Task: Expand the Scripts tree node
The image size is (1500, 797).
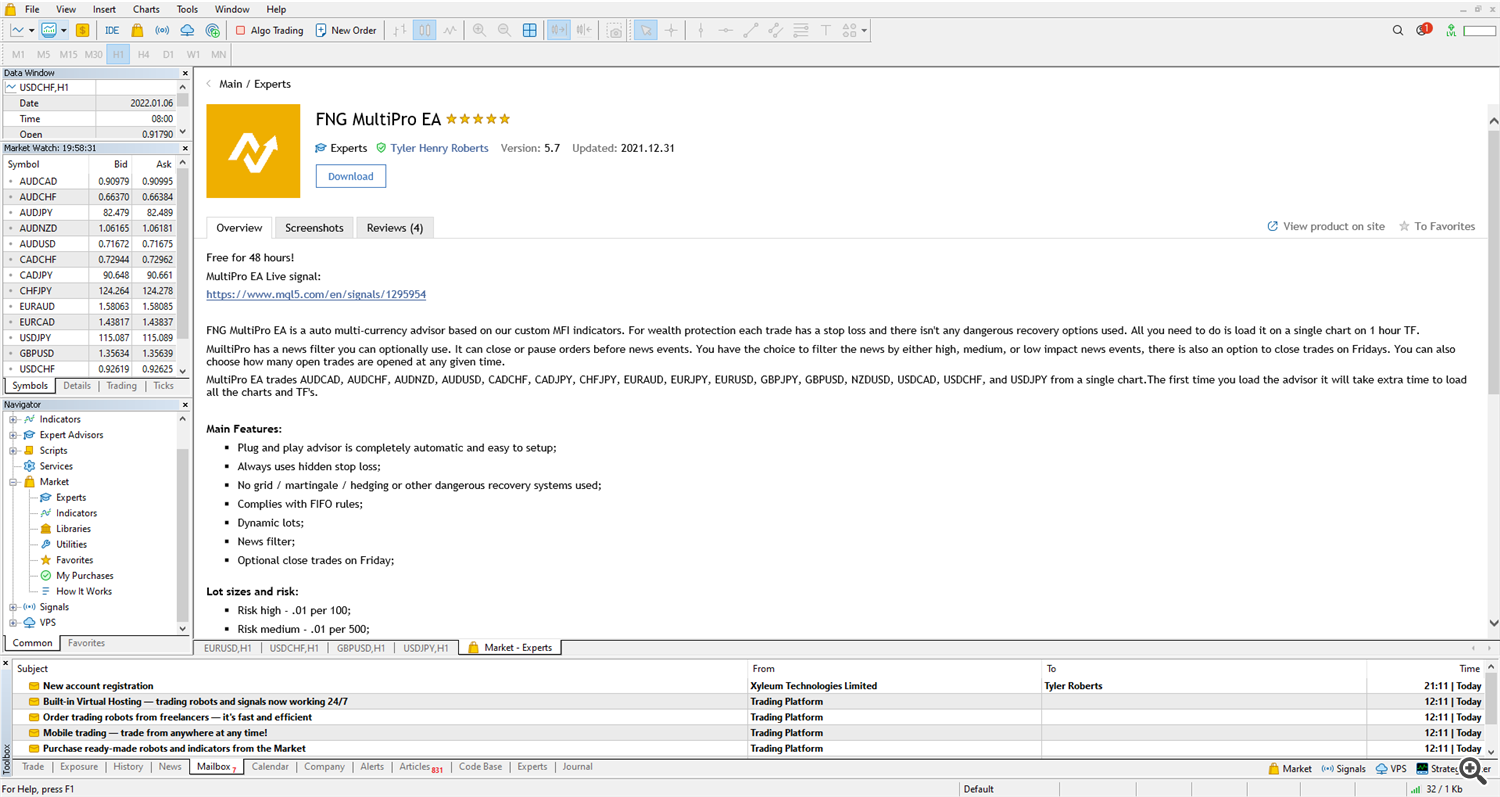Action: (13, 451)
